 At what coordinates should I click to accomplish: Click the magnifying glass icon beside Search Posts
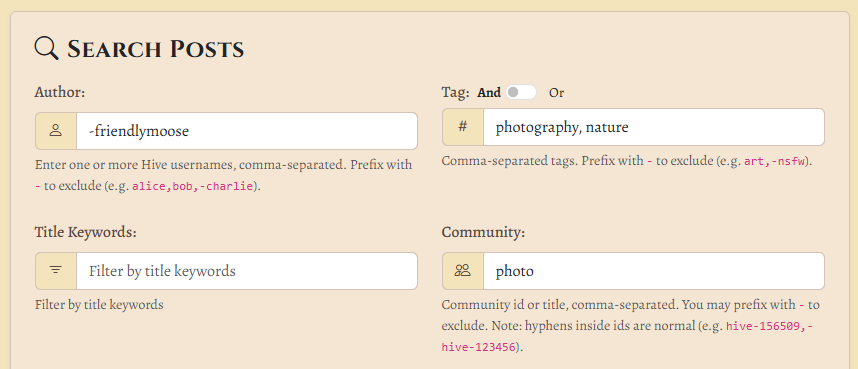[x=46, y=48]
